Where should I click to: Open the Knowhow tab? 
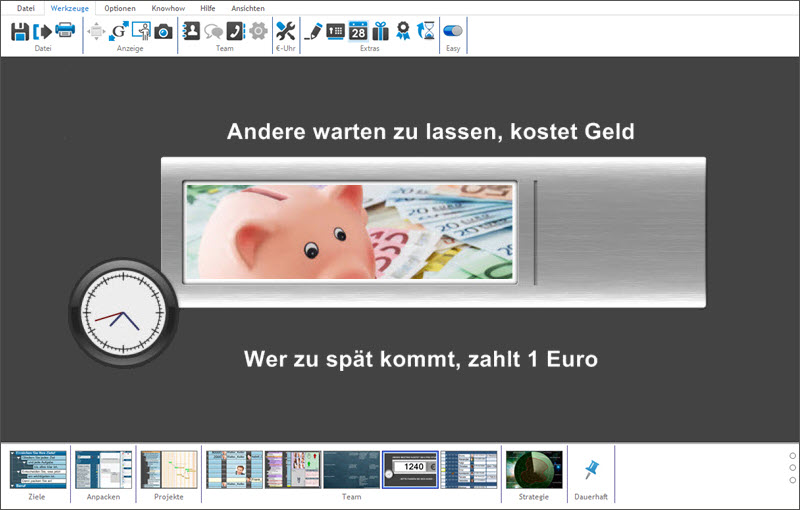(166, 8)
